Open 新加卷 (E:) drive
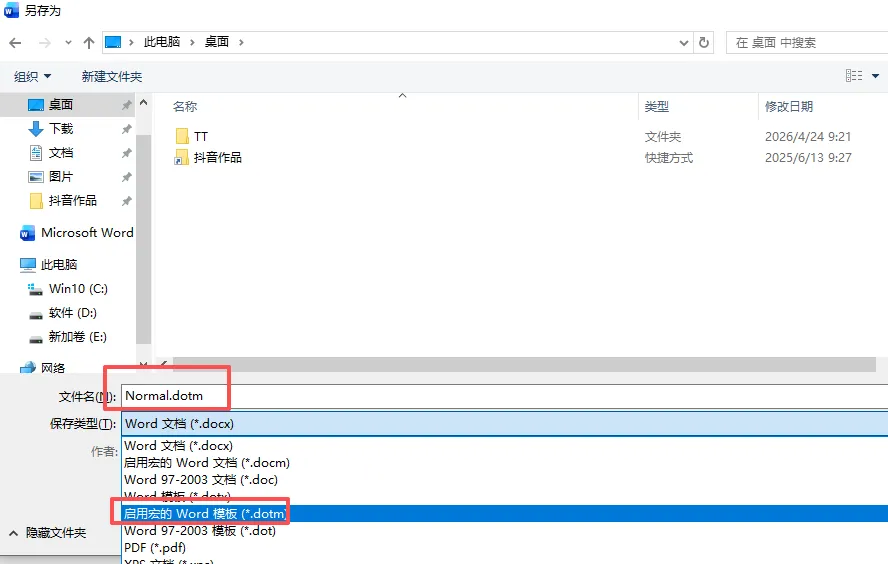888x564 pixels. 78,337
